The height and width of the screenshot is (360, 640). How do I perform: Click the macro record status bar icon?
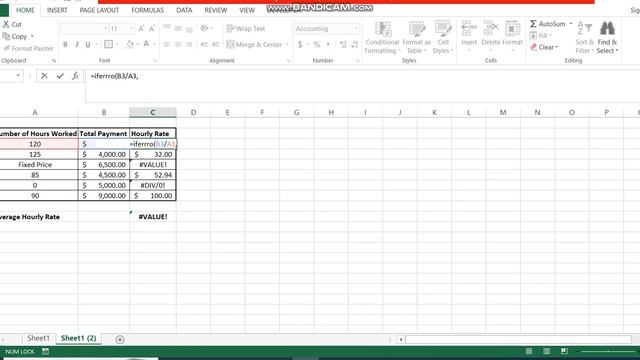coord(45,351)
